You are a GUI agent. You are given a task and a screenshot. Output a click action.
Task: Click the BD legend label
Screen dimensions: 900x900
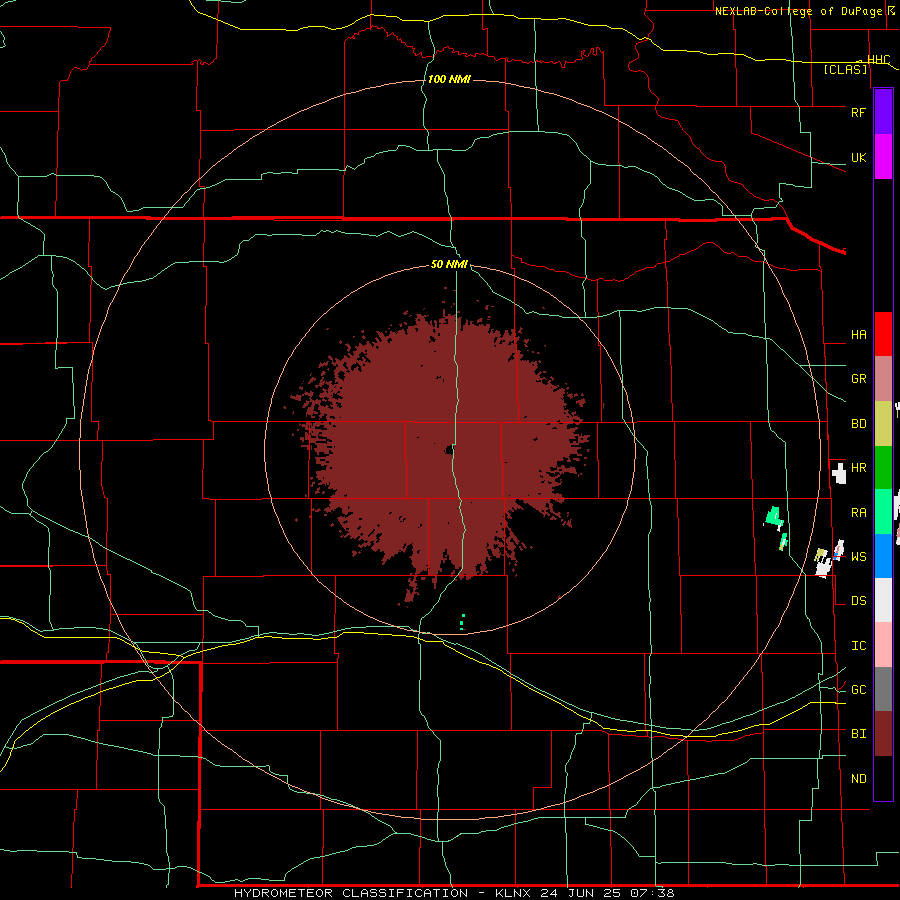858,424
